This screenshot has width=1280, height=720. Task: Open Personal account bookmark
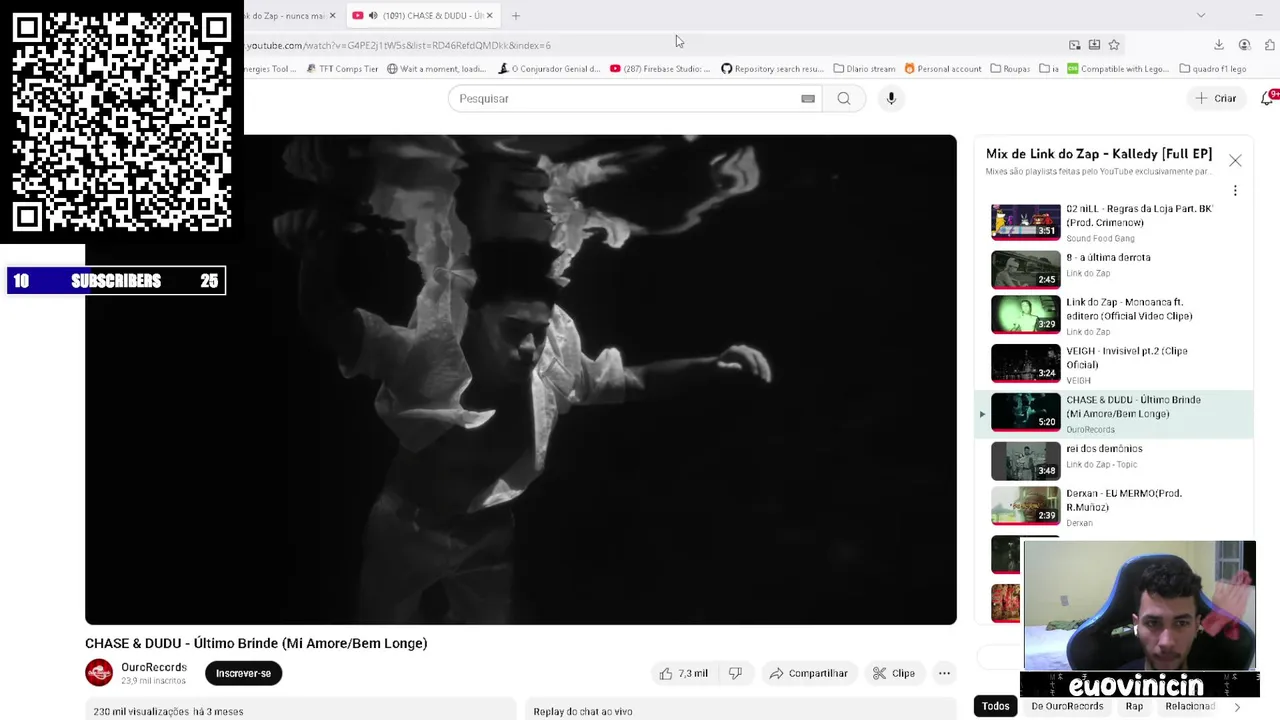tap(942, 69)
